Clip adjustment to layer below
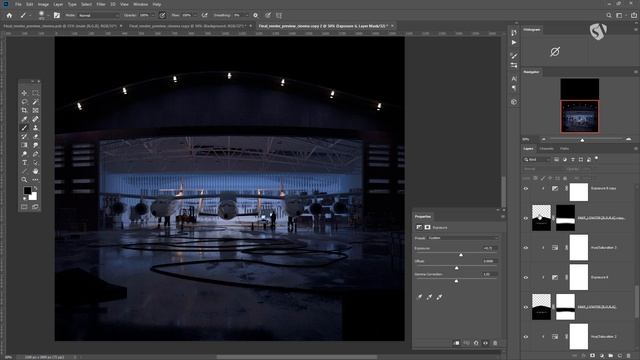The height and width of the screenshot is (360, 640). tap(456, 343)
